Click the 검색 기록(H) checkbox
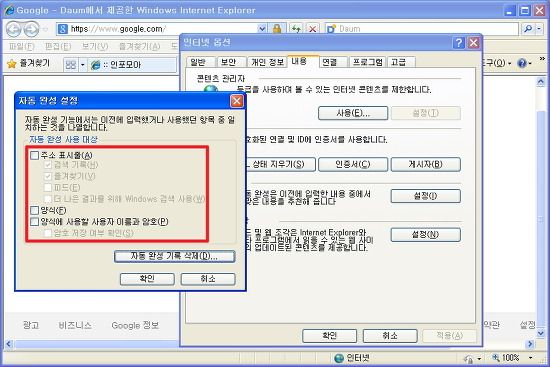This screenshot has width=550, height=367. [x=48, y=165]
